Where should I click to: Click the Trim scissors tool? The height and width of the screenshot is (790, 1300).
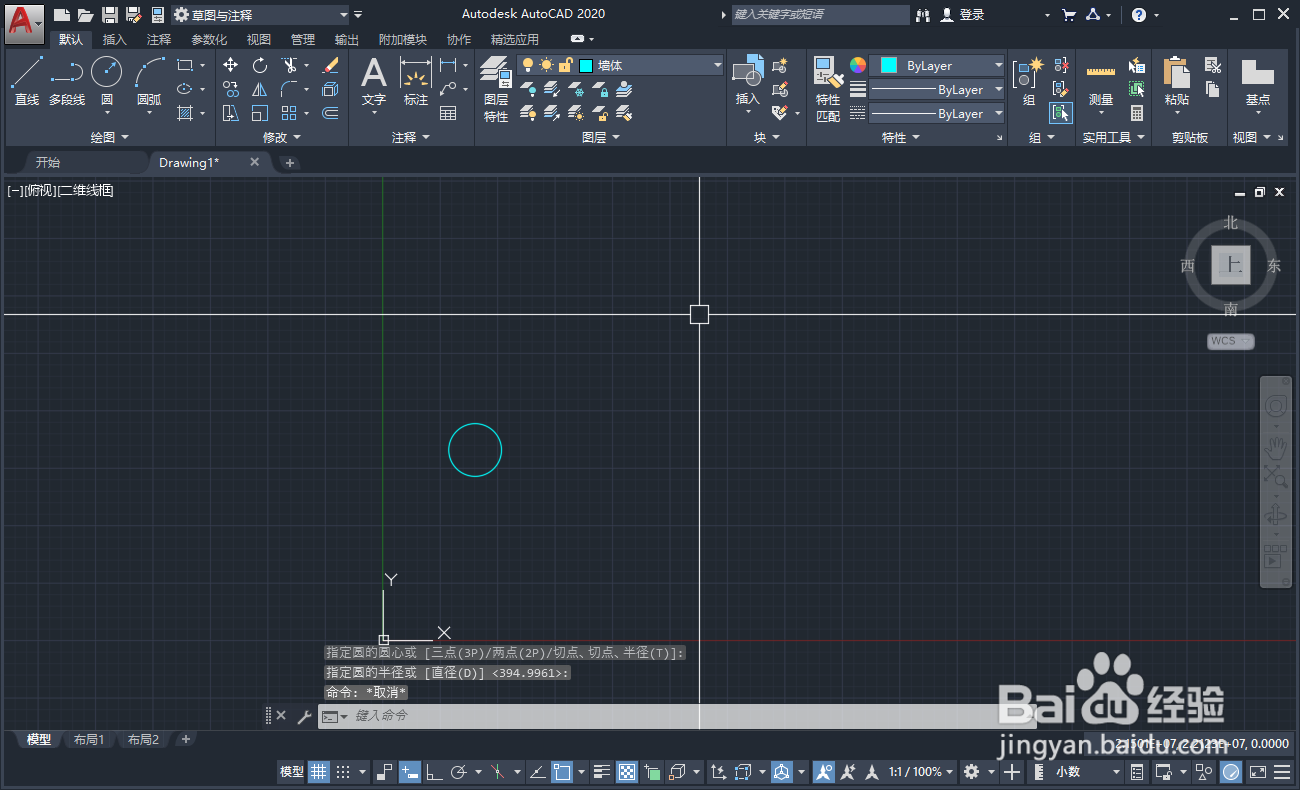point(289,65)
